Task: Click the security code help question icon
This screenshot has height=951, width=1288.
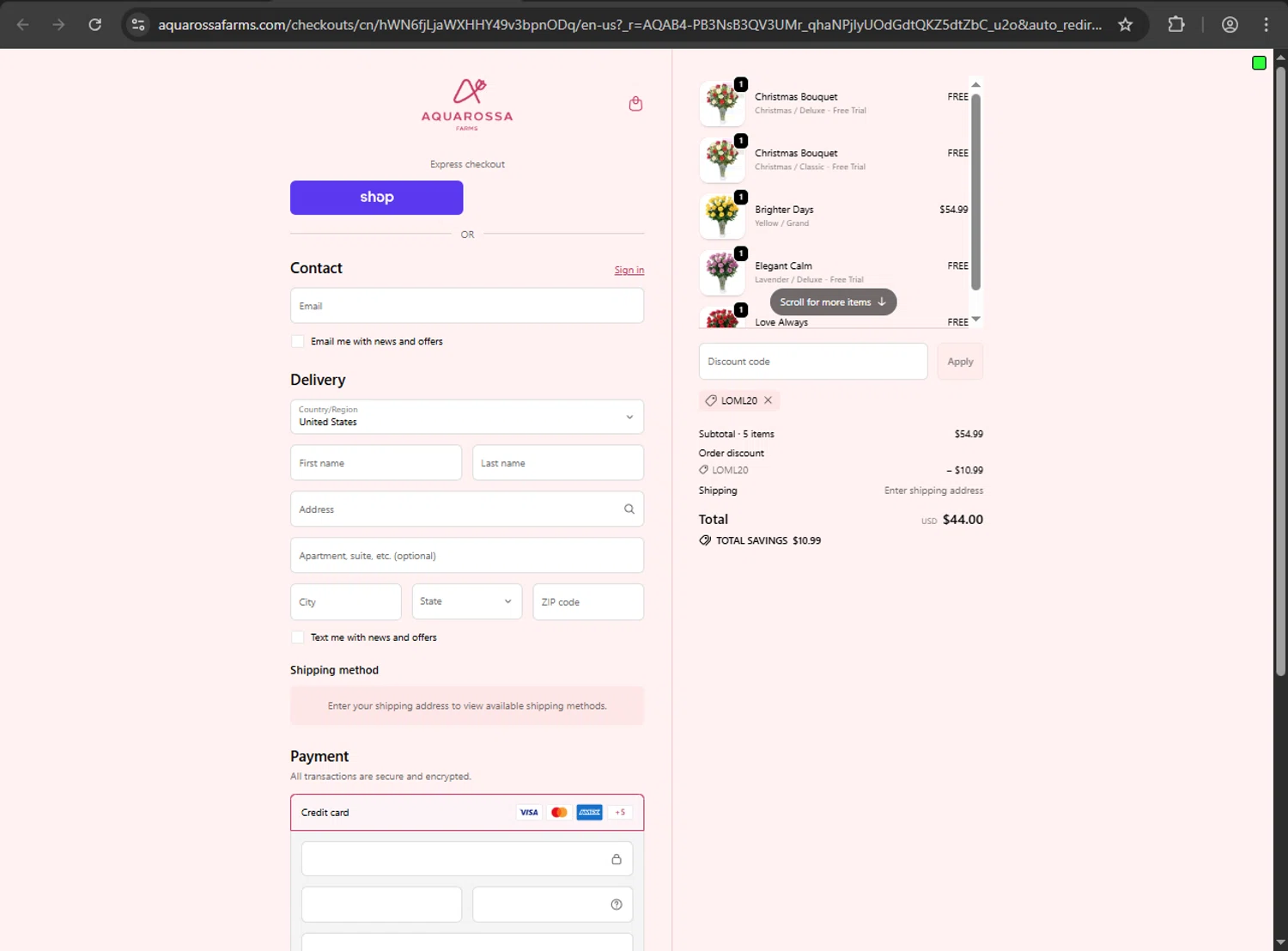Action: tap(616, 905)
